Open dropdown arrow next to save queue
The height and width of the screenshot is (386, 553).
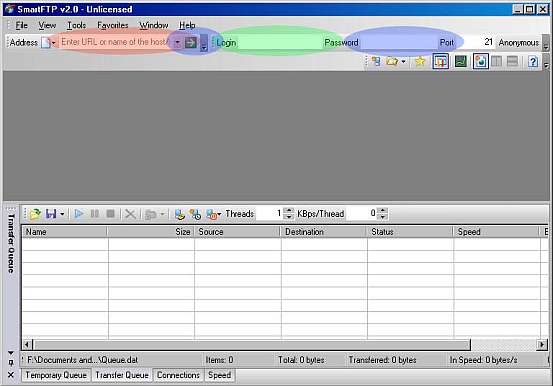coord(62,214)
